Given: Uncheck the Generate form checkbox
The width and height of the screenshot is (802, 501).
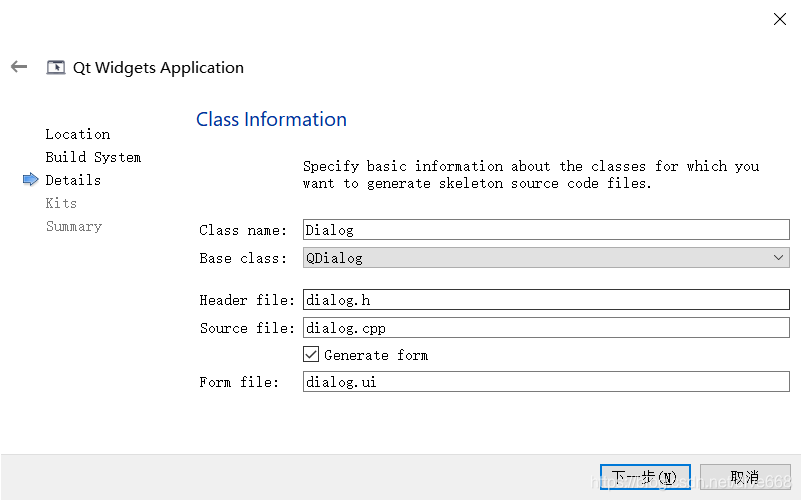Looking at the screenshot, I should tap(311, 354).
